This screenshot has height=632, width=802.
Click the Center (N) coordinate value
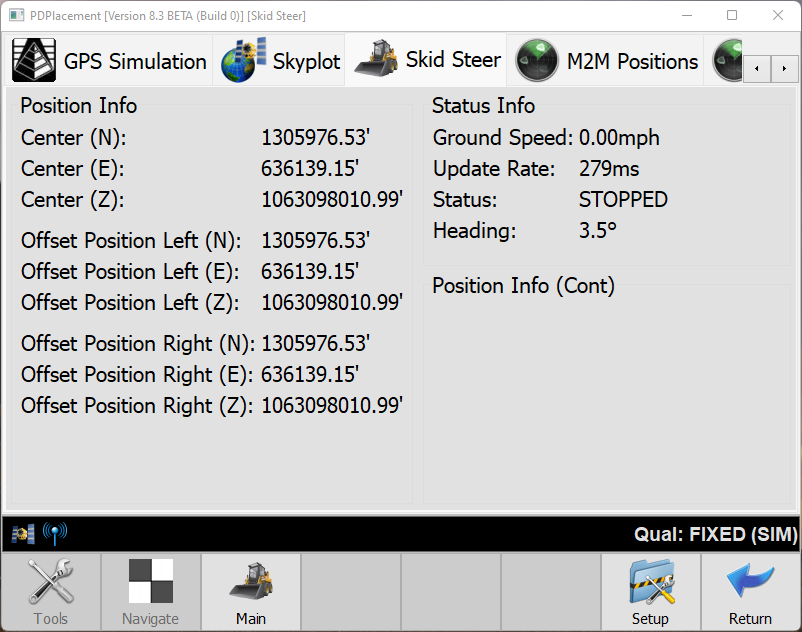(316, 138)
